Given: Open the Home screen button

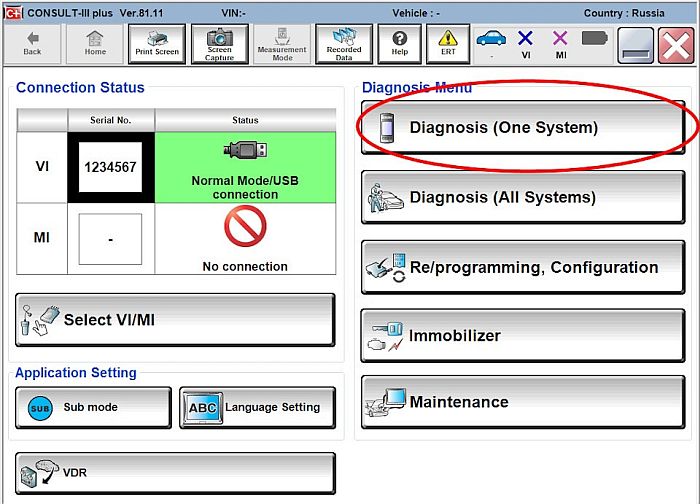Looking at the screenshot, I should (95, 44).
